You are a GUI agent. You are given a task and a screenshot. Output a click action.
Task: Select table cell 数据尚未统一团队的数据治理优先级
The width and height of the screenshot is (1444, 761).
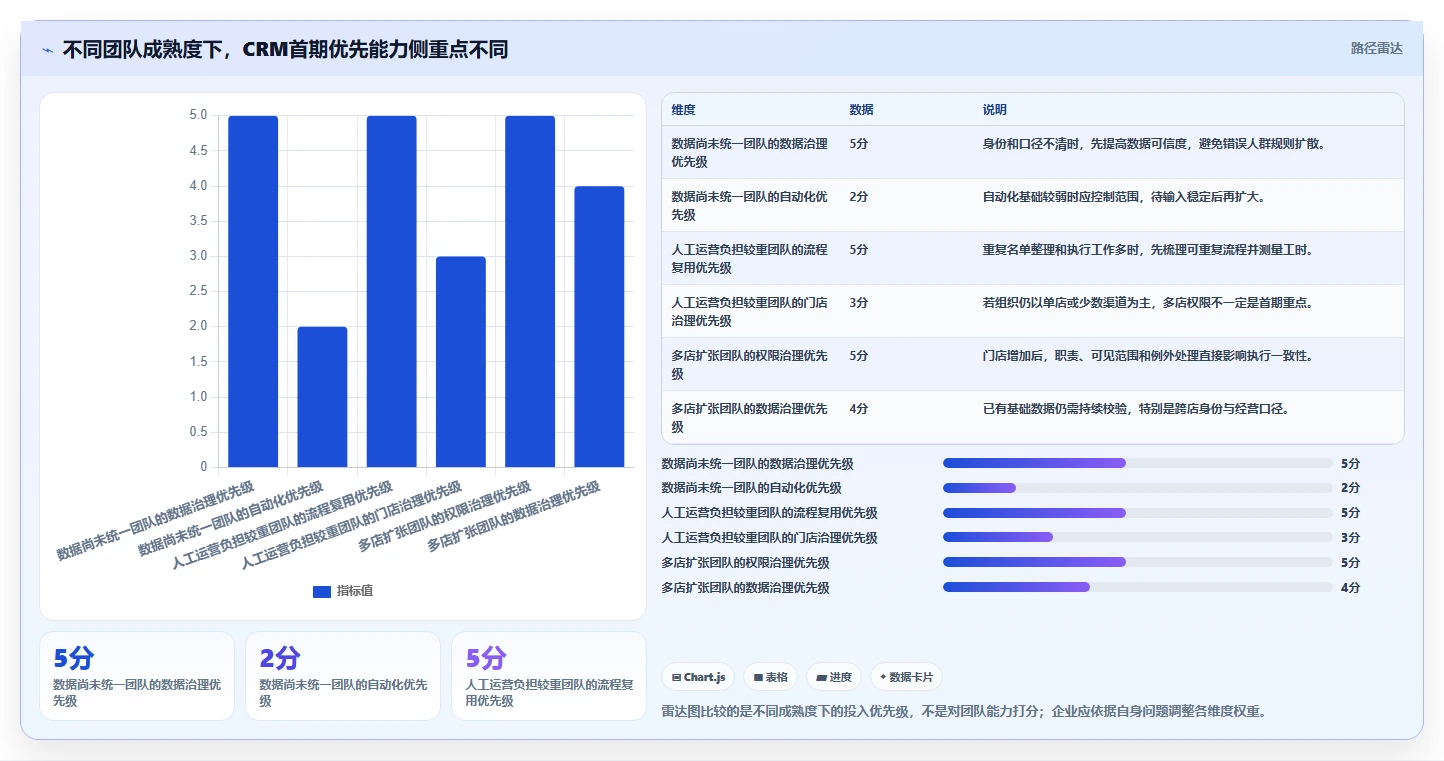click(750, 152)
